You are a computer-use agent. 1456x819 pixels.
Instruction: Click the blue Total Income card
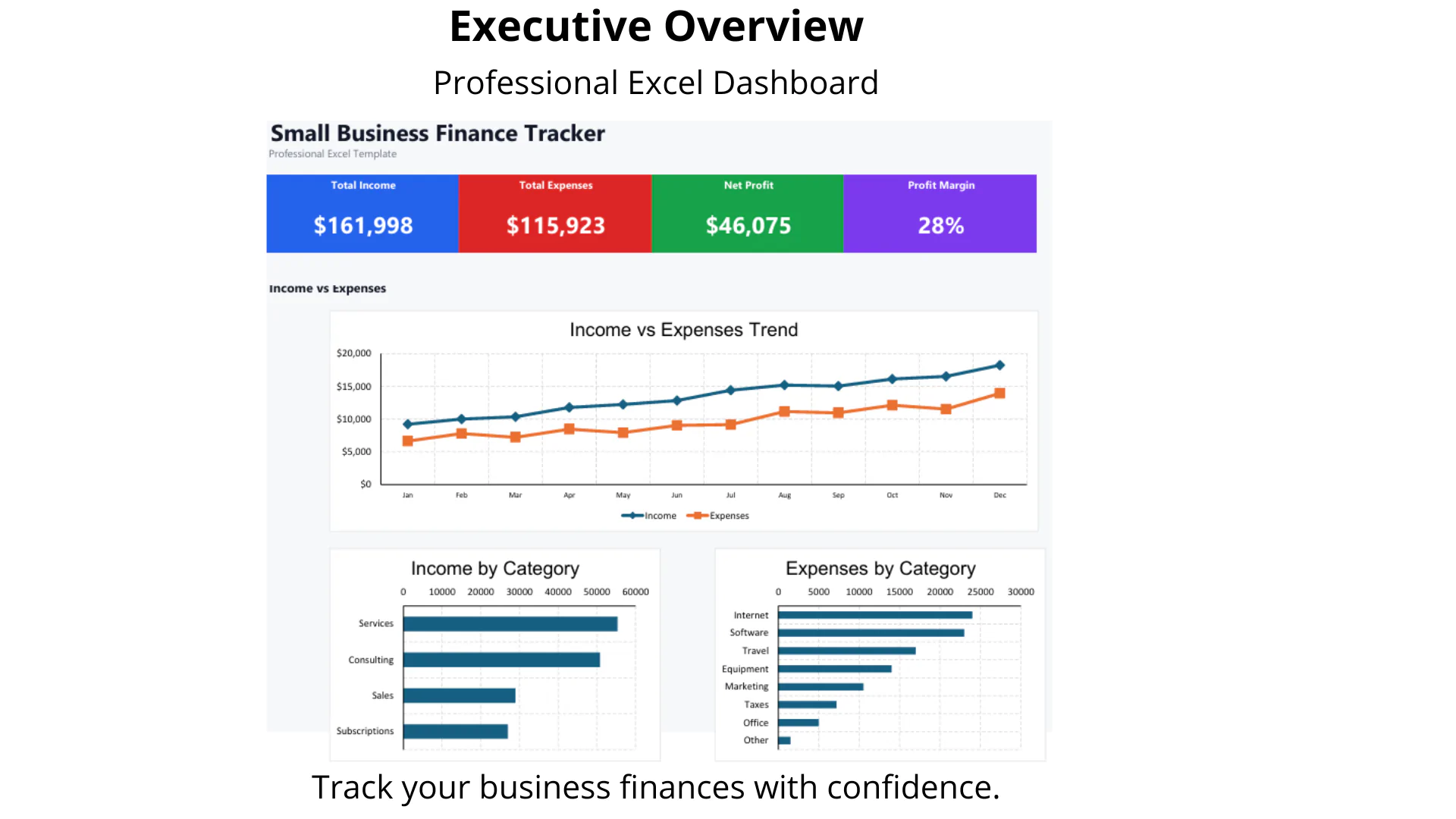click(362, 213)
